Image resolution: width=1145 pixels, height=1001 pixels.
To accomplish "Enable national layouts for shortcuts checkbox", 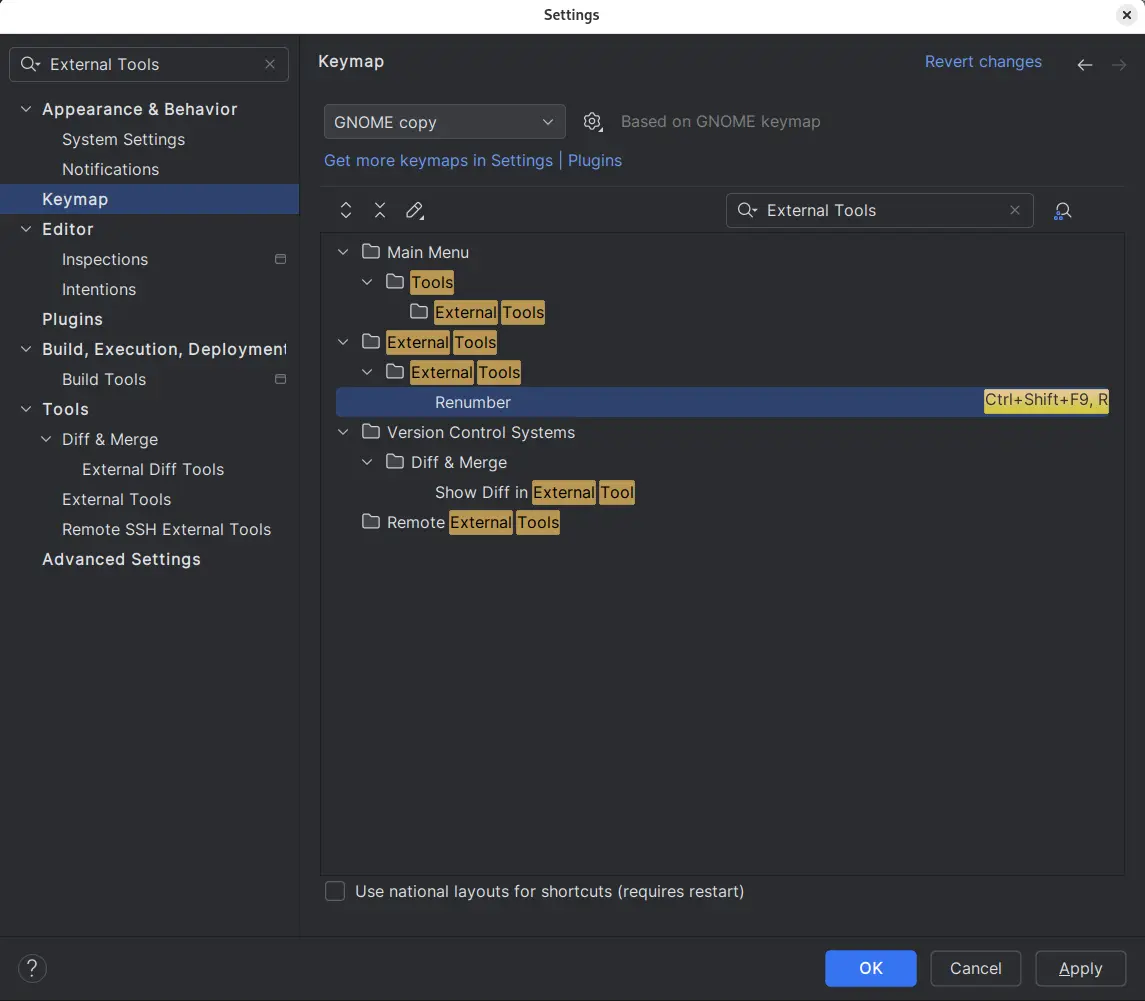I will [335, 891].
